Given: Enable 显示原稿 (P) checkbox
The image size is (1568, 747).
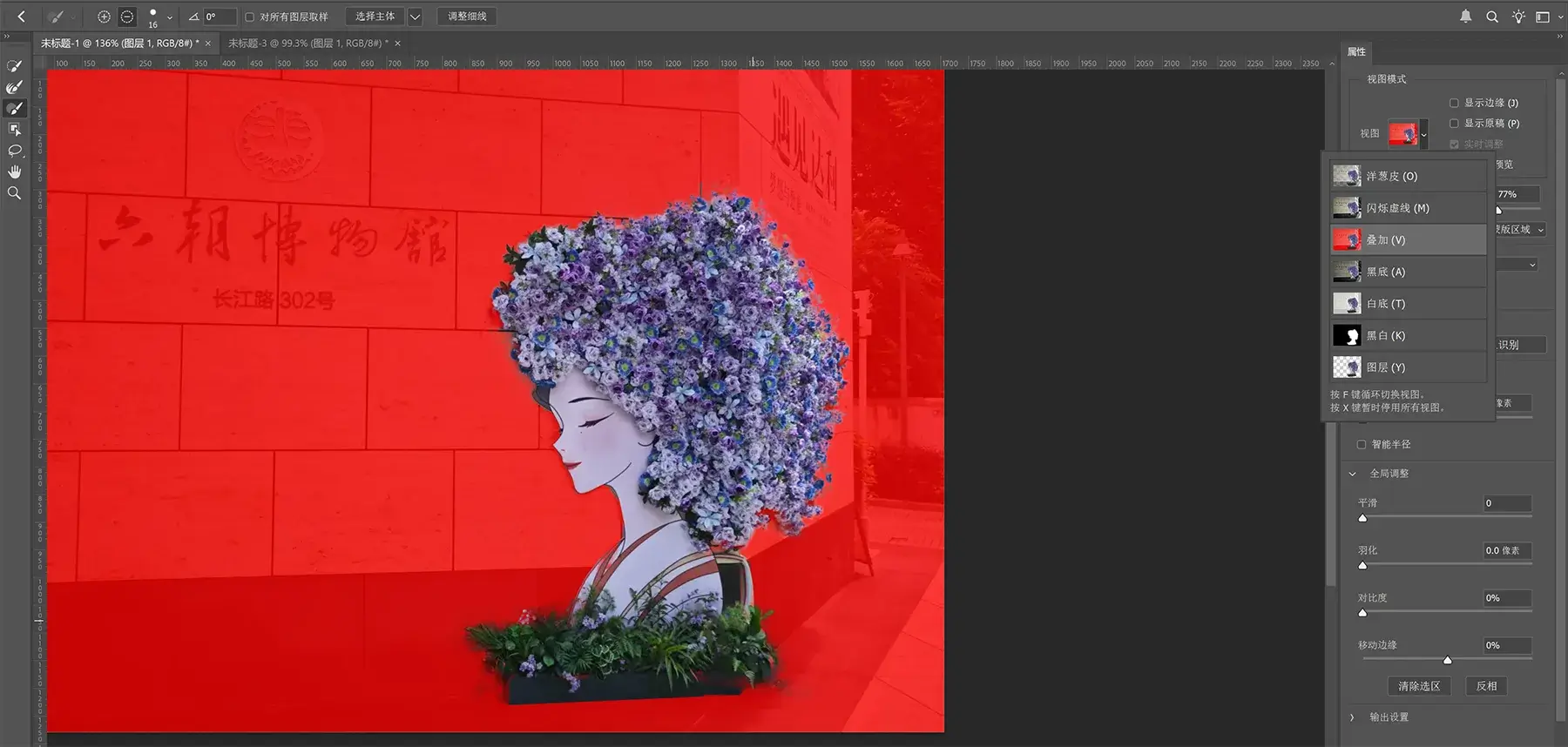Looking at the screenshot, I should coord(1454,124).
